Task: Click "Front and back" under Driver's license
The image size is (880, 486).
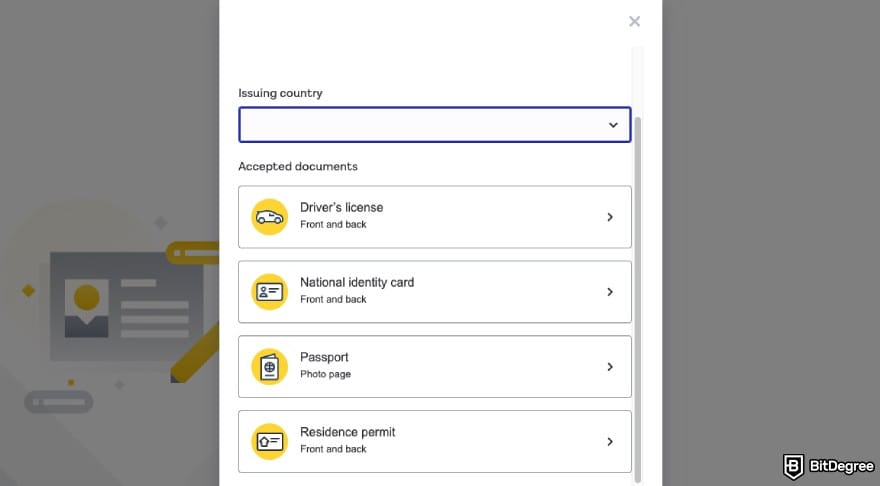Action: pos(333,224)
